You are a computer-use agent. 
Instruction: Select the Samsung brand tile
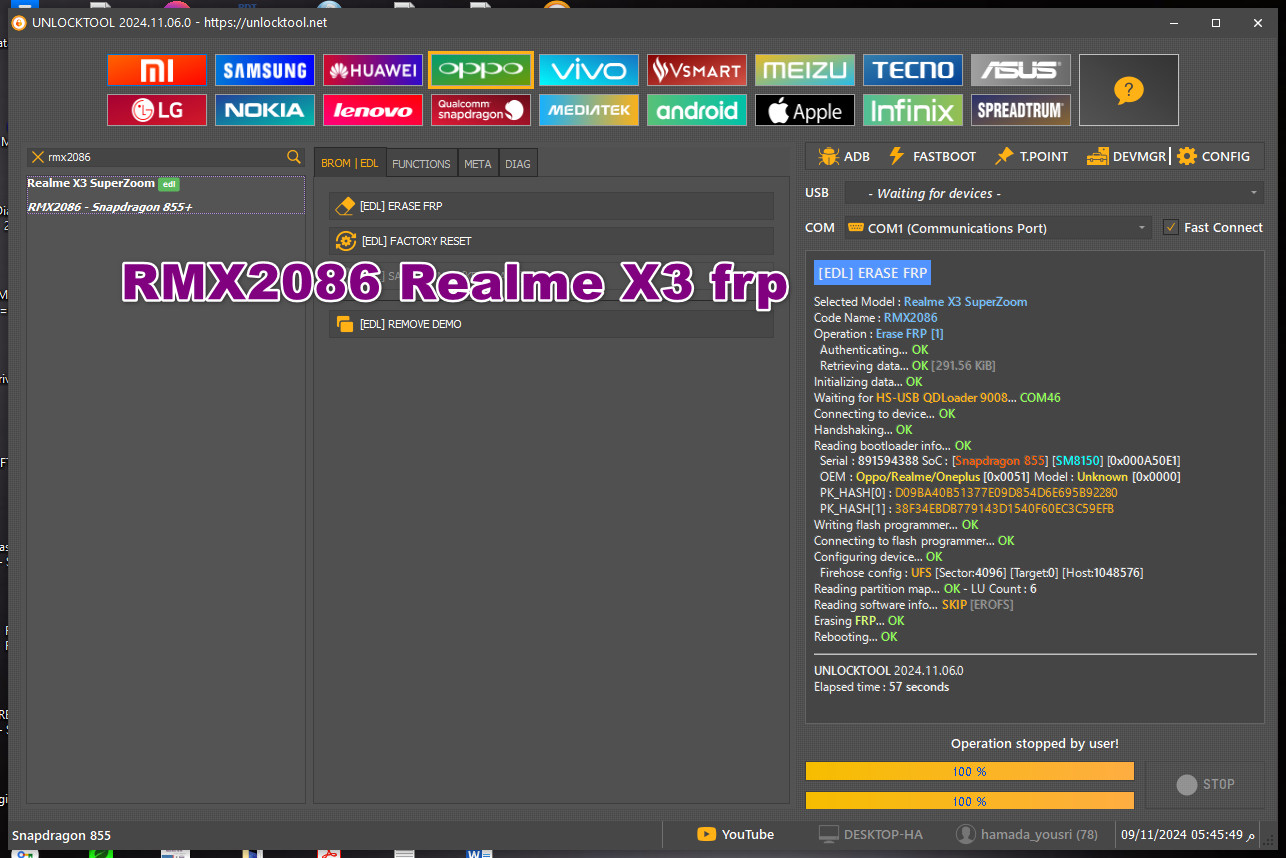click(x=265, y=70)
